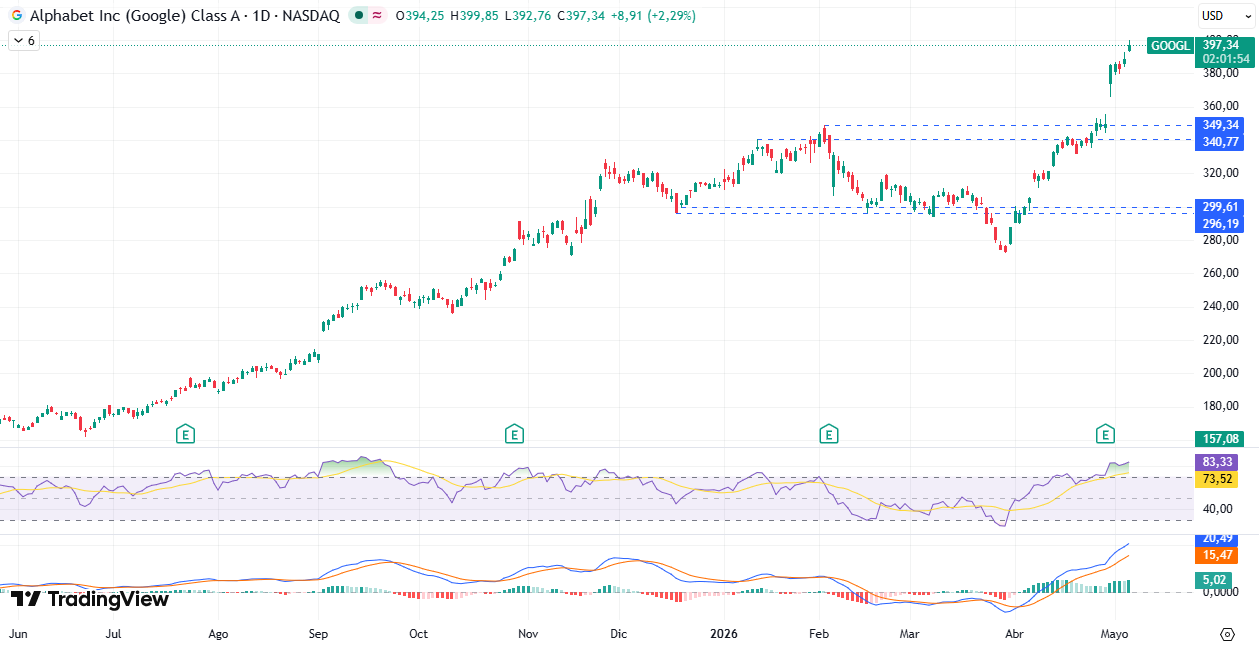Screen dimensions: 1259x647
Task: Click the 0,0000 MACD scale label
Action: (1221, 592)
